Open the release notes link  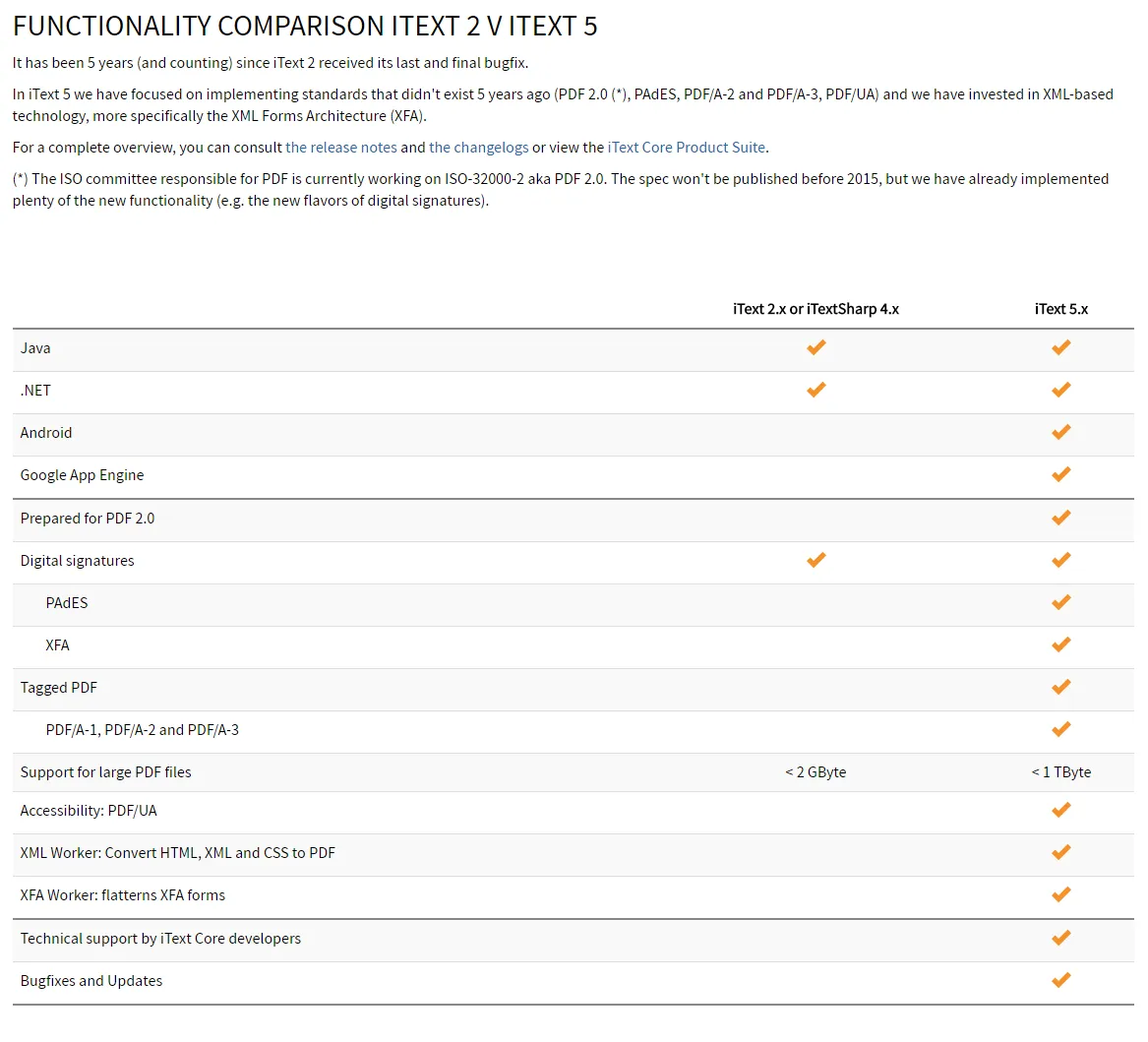[340, 148]
